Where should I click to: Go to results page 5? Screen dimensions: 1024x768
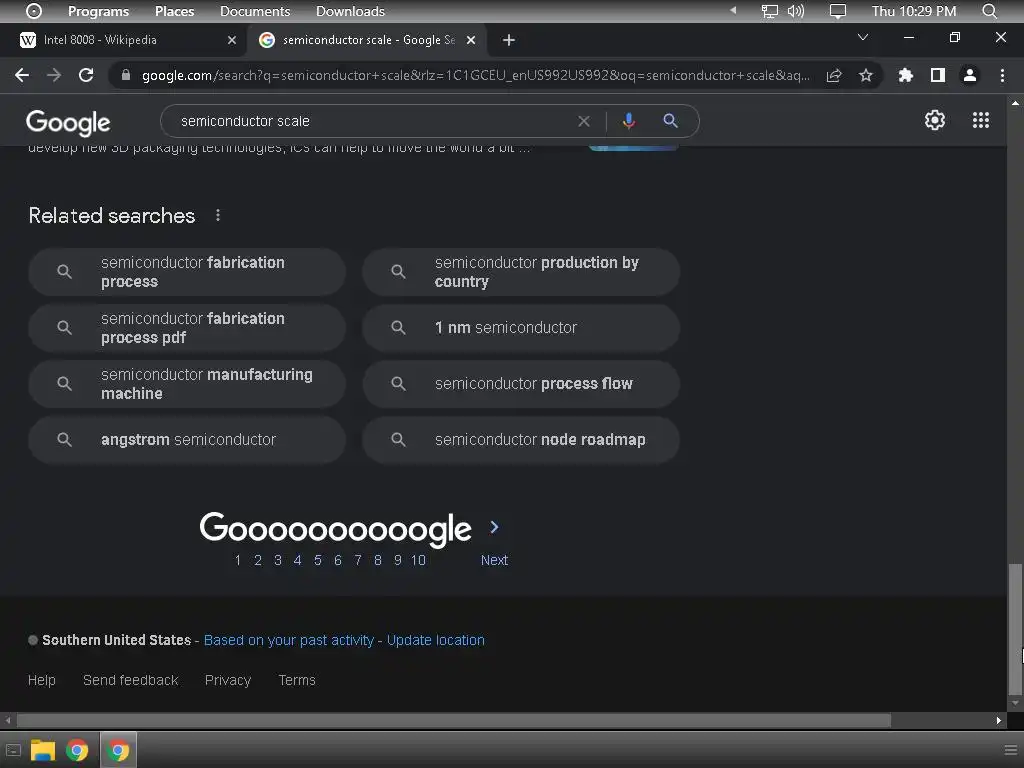317,560
